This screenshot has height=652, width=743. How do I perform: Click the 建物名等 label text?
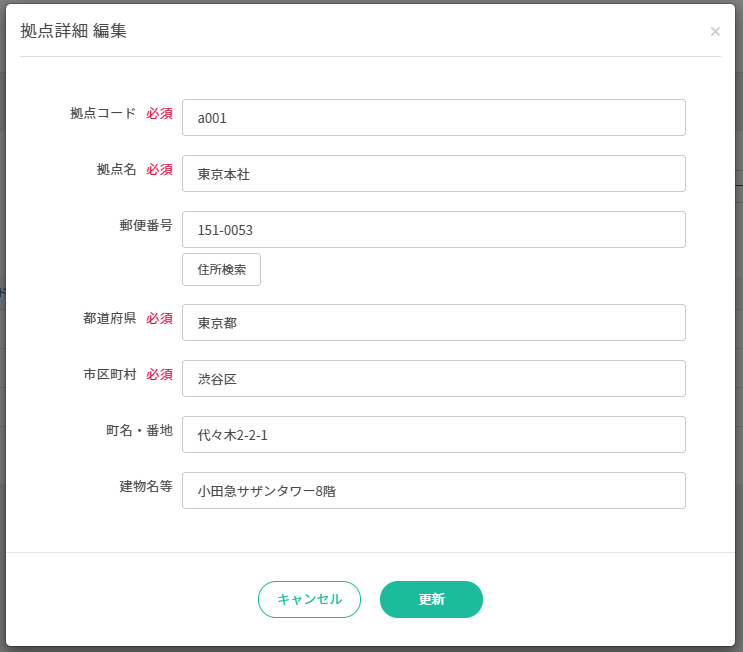pyautogui.click(x=146, y=487)
